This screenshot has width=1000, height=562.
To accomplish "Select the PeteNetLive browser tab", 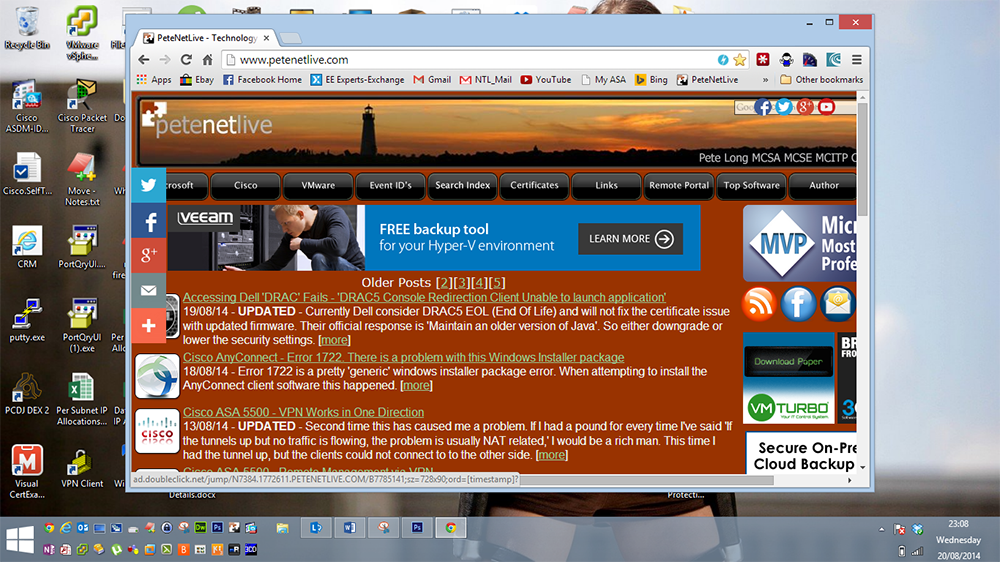I will tap(207, 38).
